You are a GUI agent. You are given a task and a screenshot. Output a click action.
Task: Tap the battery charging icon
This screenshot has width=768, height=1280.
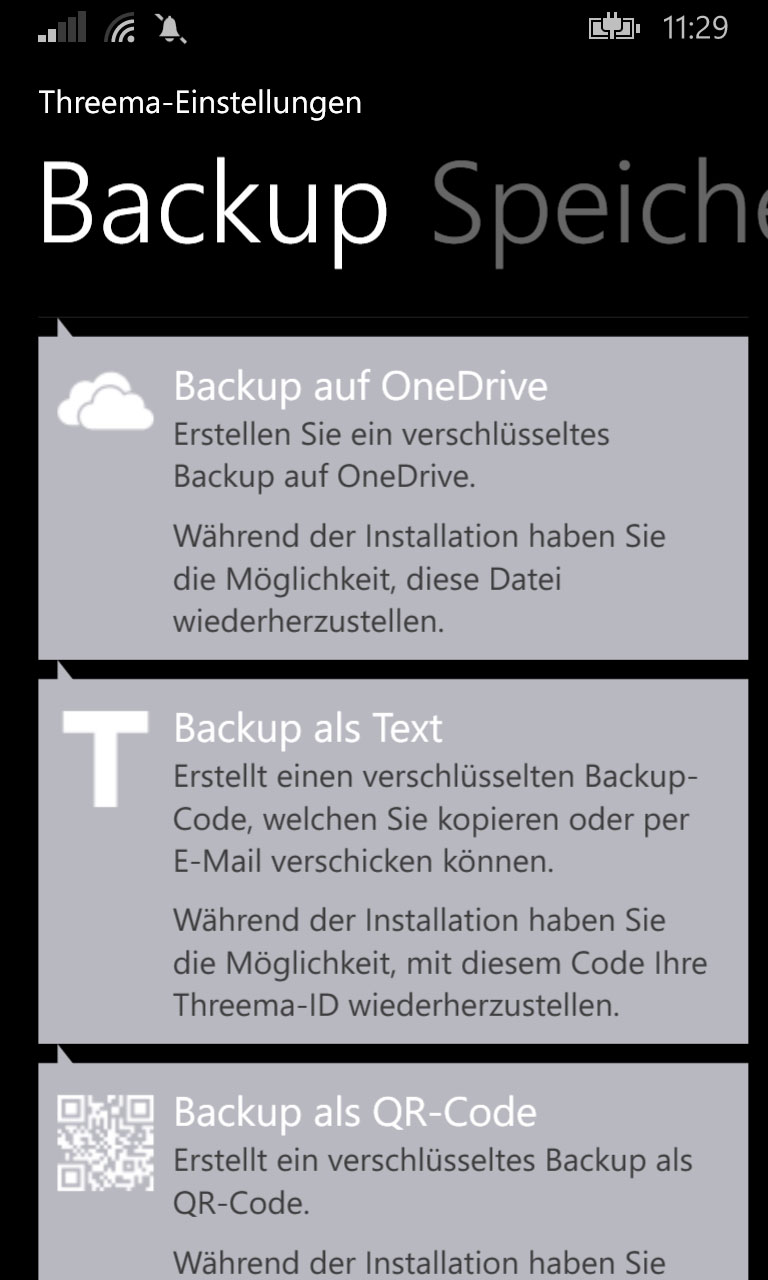pos(614,28)
